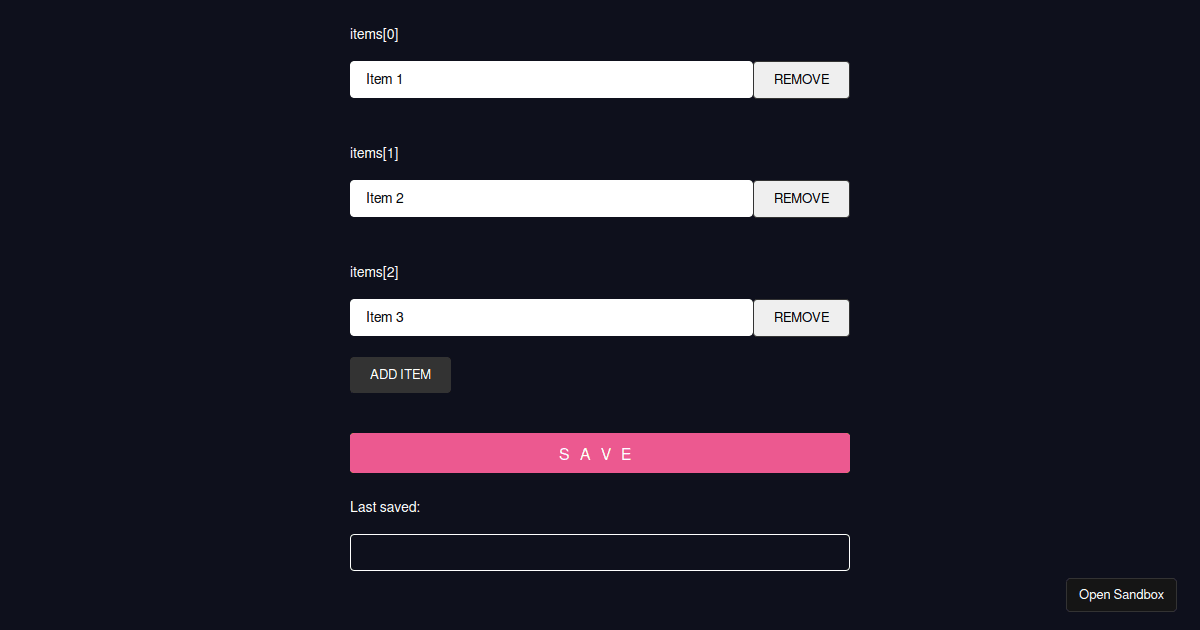
Task: Click the pink SAVE bar
Action: (599, 453)
